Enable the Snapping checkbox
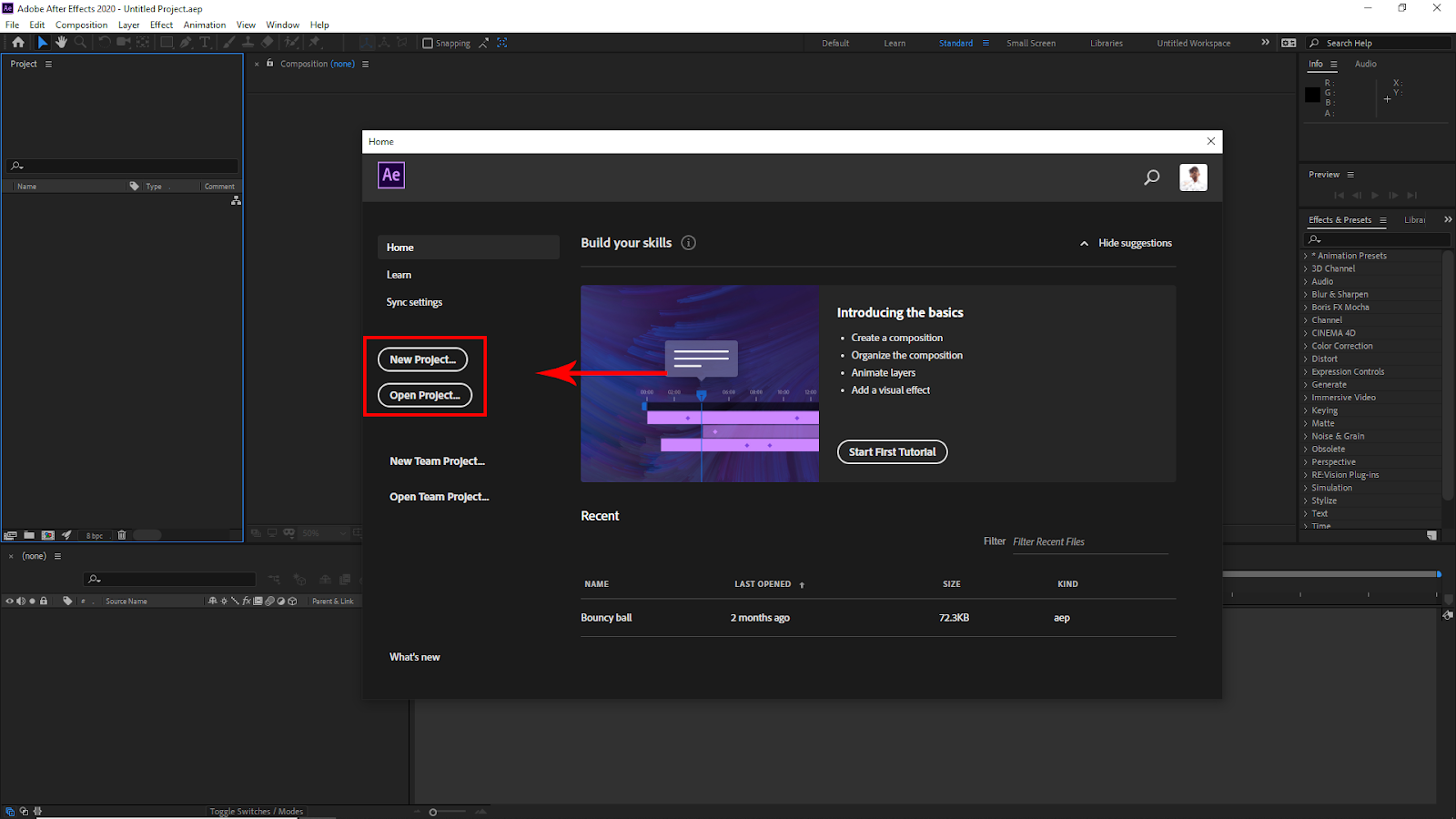This screenshot has width=1456, height=819. point(428,44)
